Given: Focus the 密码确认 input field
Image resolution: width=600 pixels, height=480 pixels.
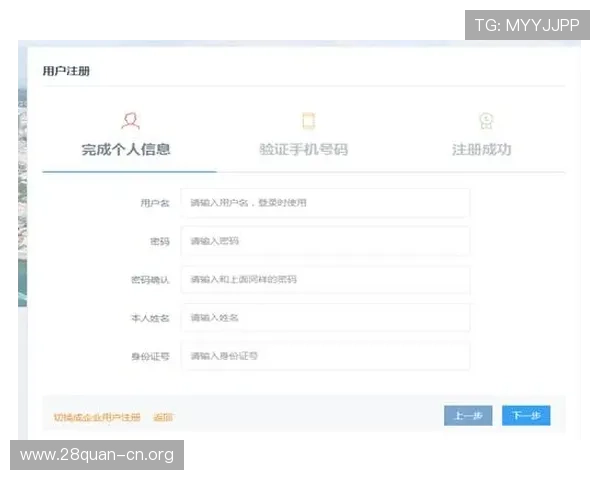Looking at the screenshot, I should pos(325,279).
